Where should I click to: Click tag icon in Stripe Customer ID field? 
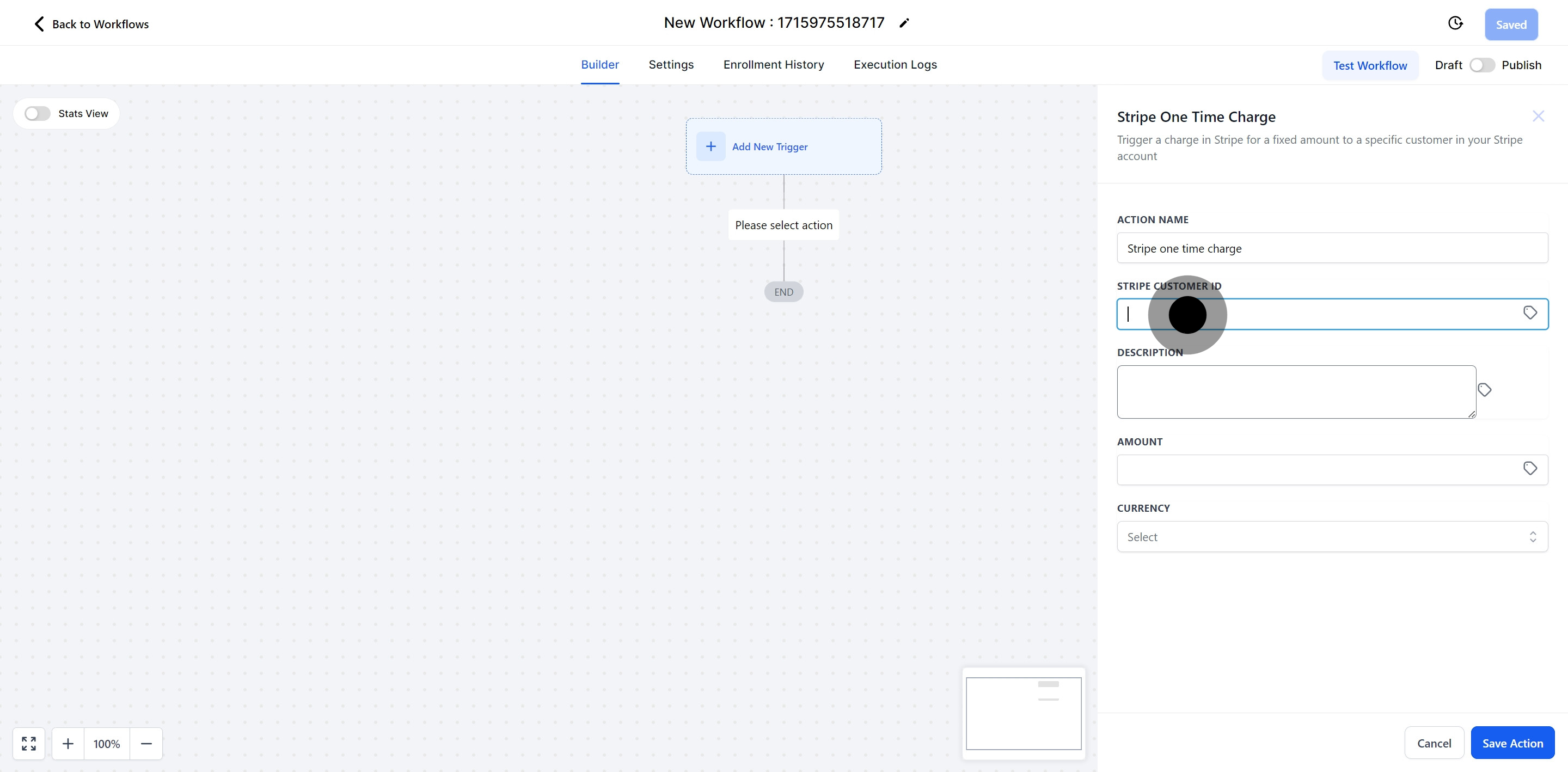tap(1530, 313)
